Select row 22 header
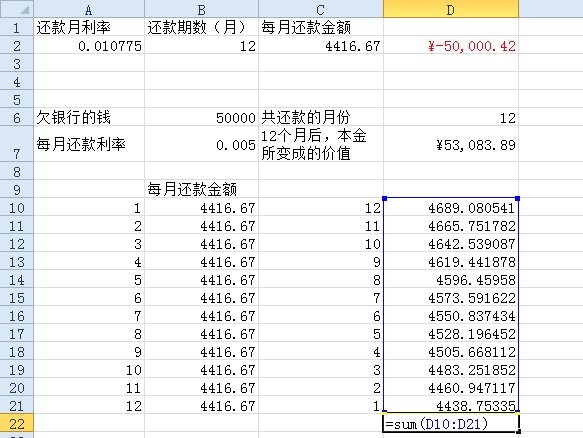The width and height of the screenshot is (583, 438). tap(17, 423)
